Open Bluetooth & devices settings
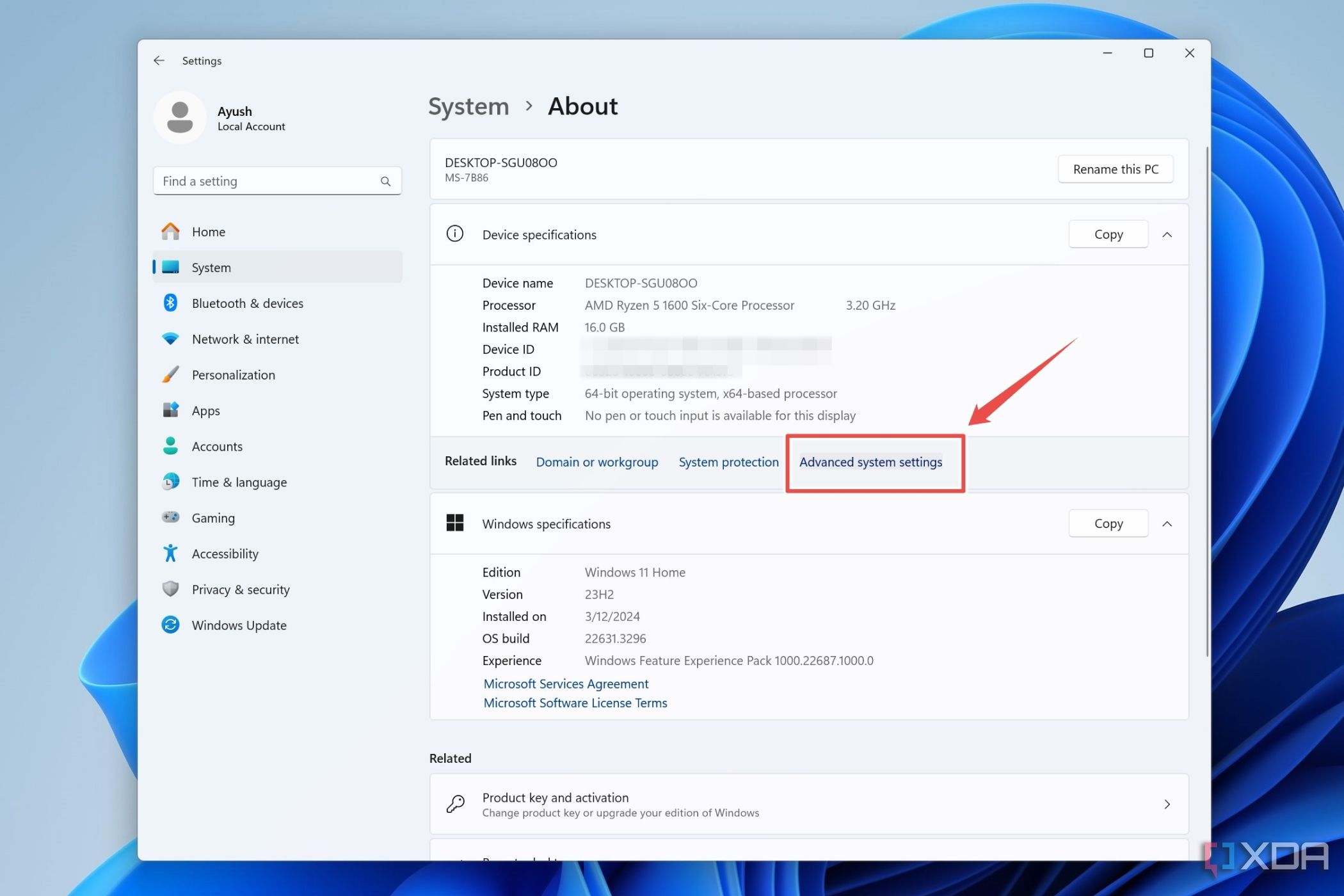The image size is (1344, 896). pyautogui.click(x=248, y=303)
